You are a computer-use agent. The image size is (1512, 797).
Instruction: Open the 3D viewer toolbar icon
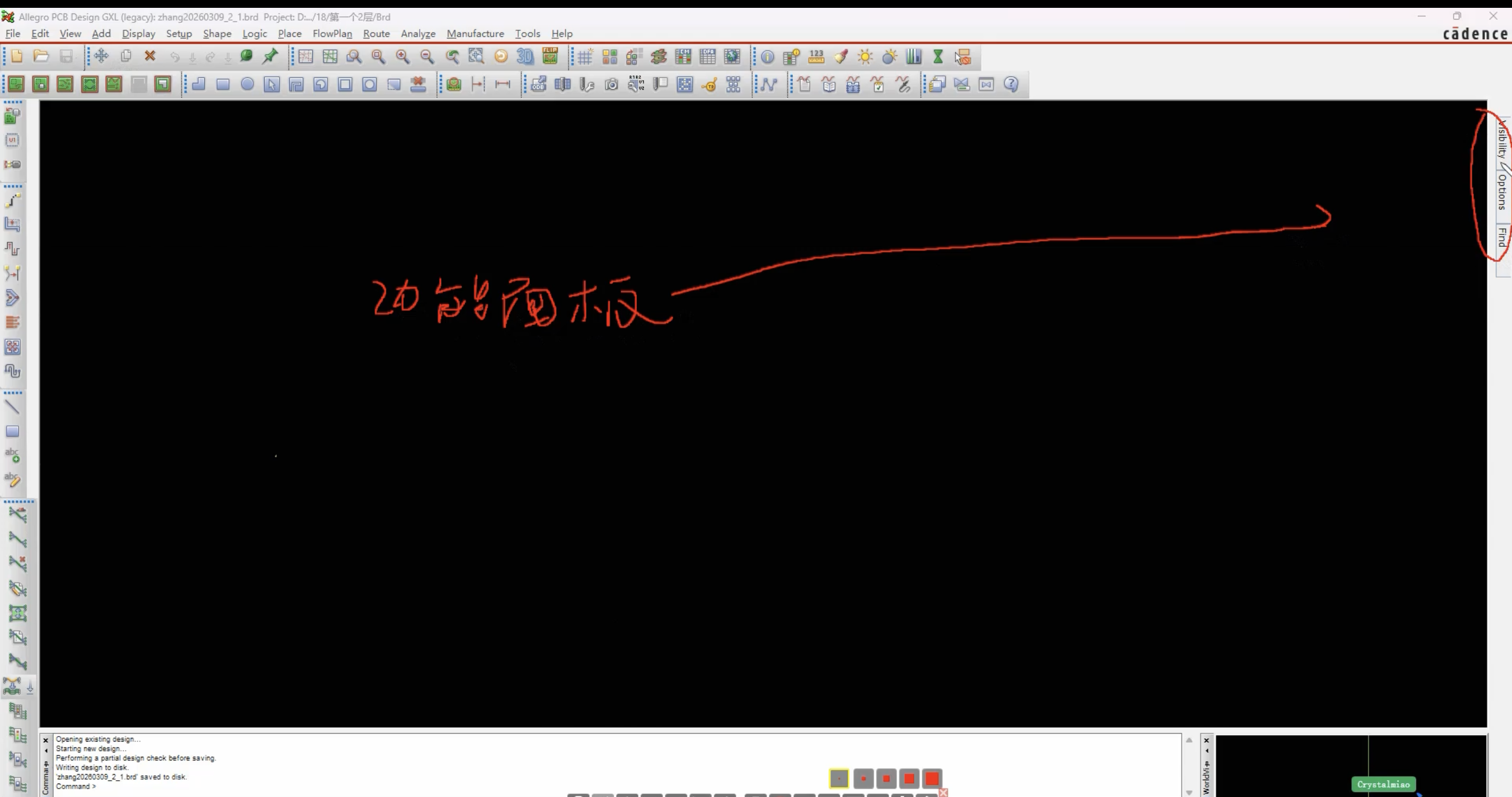(525, 57)
